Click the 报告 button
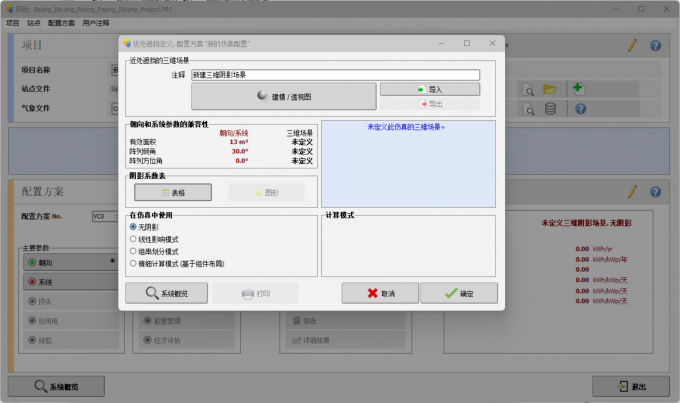The height and width of the screenshot is (403, 680). pyautogui.click(x=346, y=321)
